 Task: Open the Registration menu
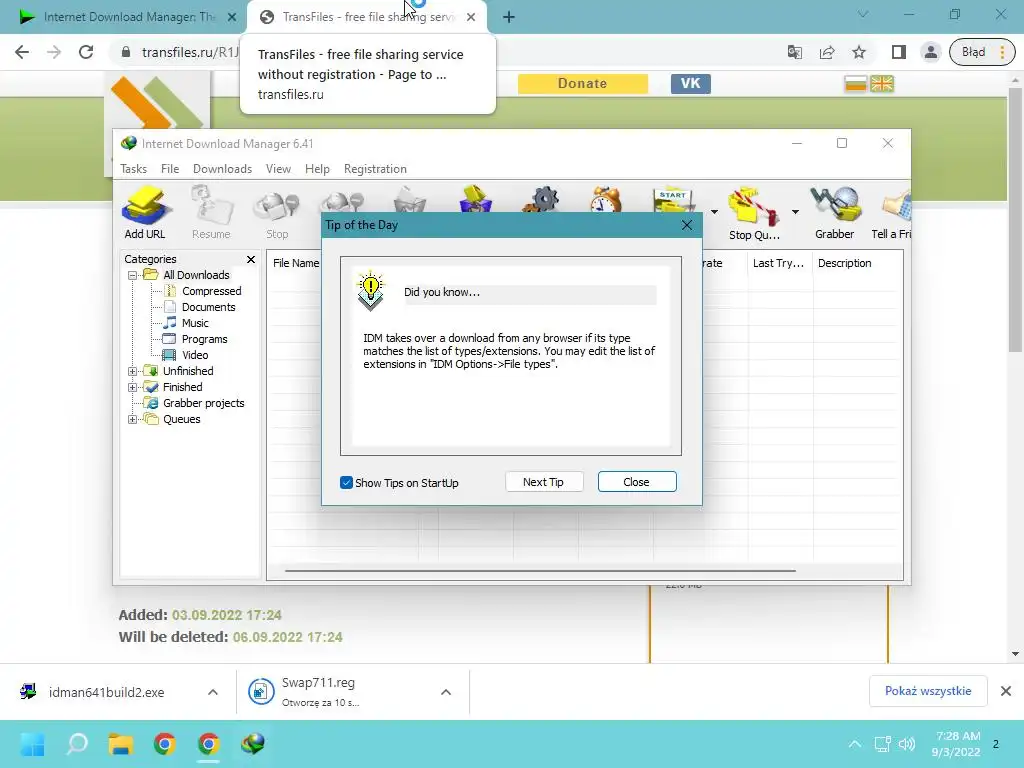click(375, 168)
